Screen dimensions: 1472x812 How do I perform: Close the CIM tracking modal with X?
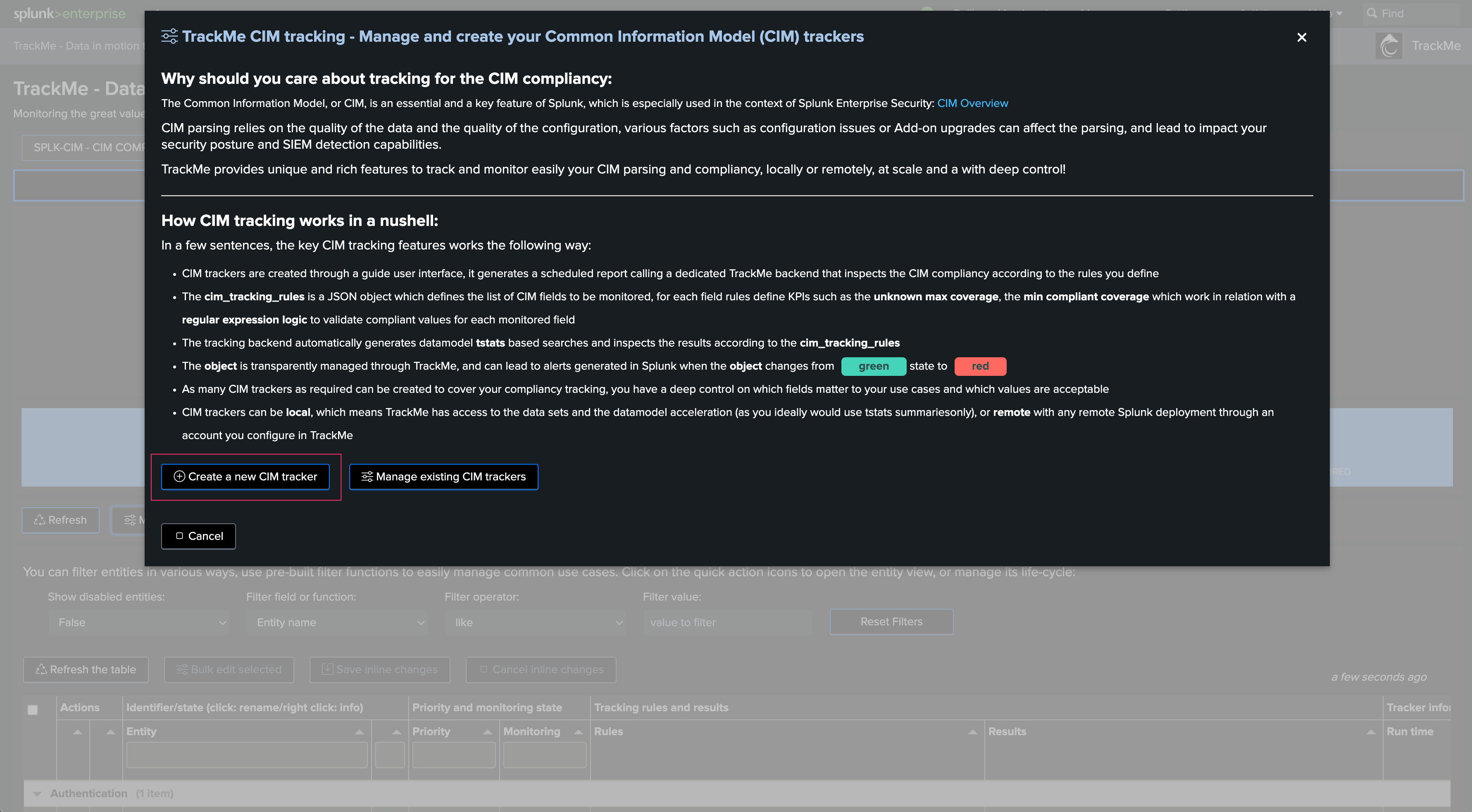coord(1302,37)
